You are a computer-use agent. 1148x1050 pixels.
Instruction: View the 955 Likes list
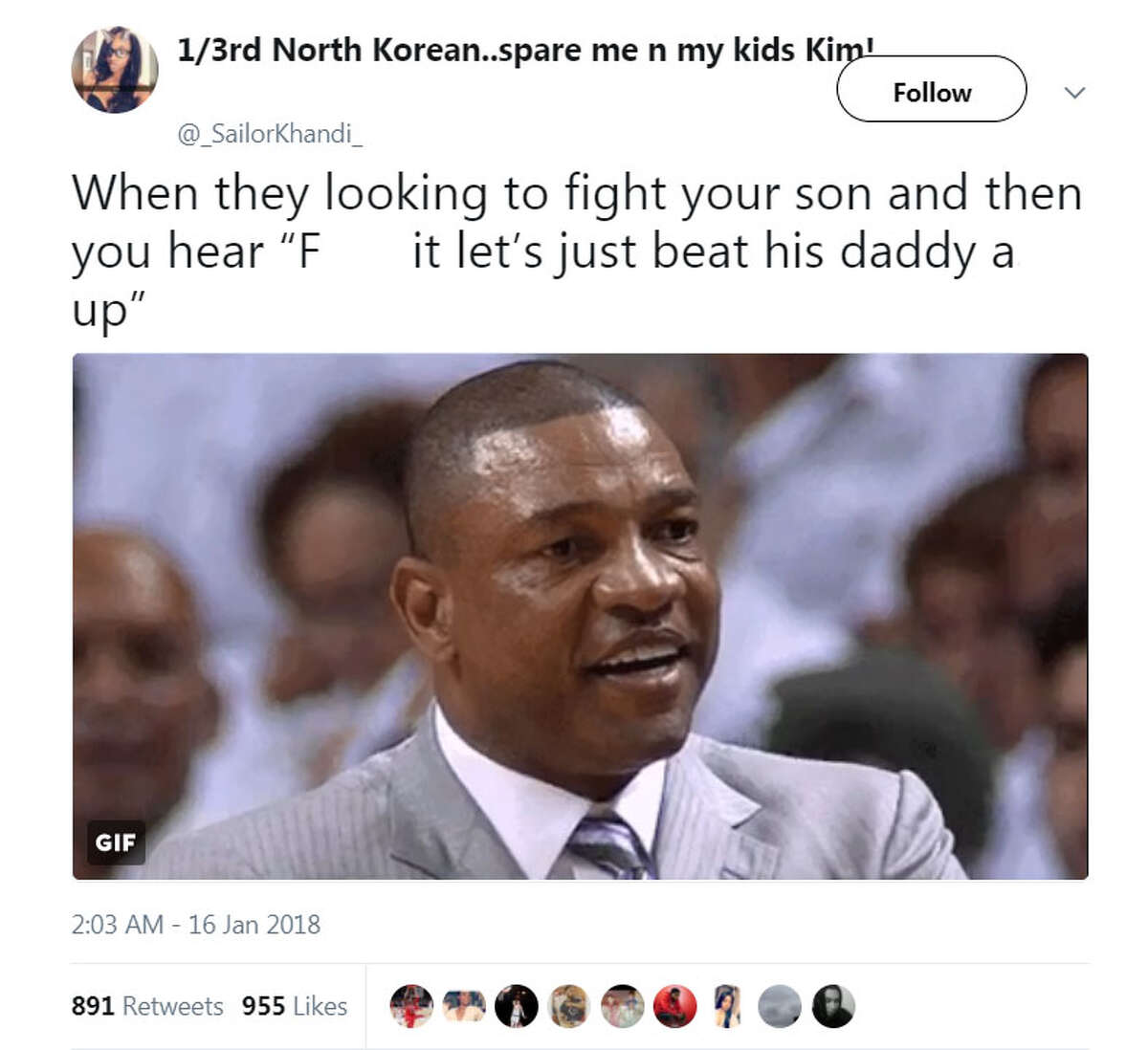tap(295, 1006)
